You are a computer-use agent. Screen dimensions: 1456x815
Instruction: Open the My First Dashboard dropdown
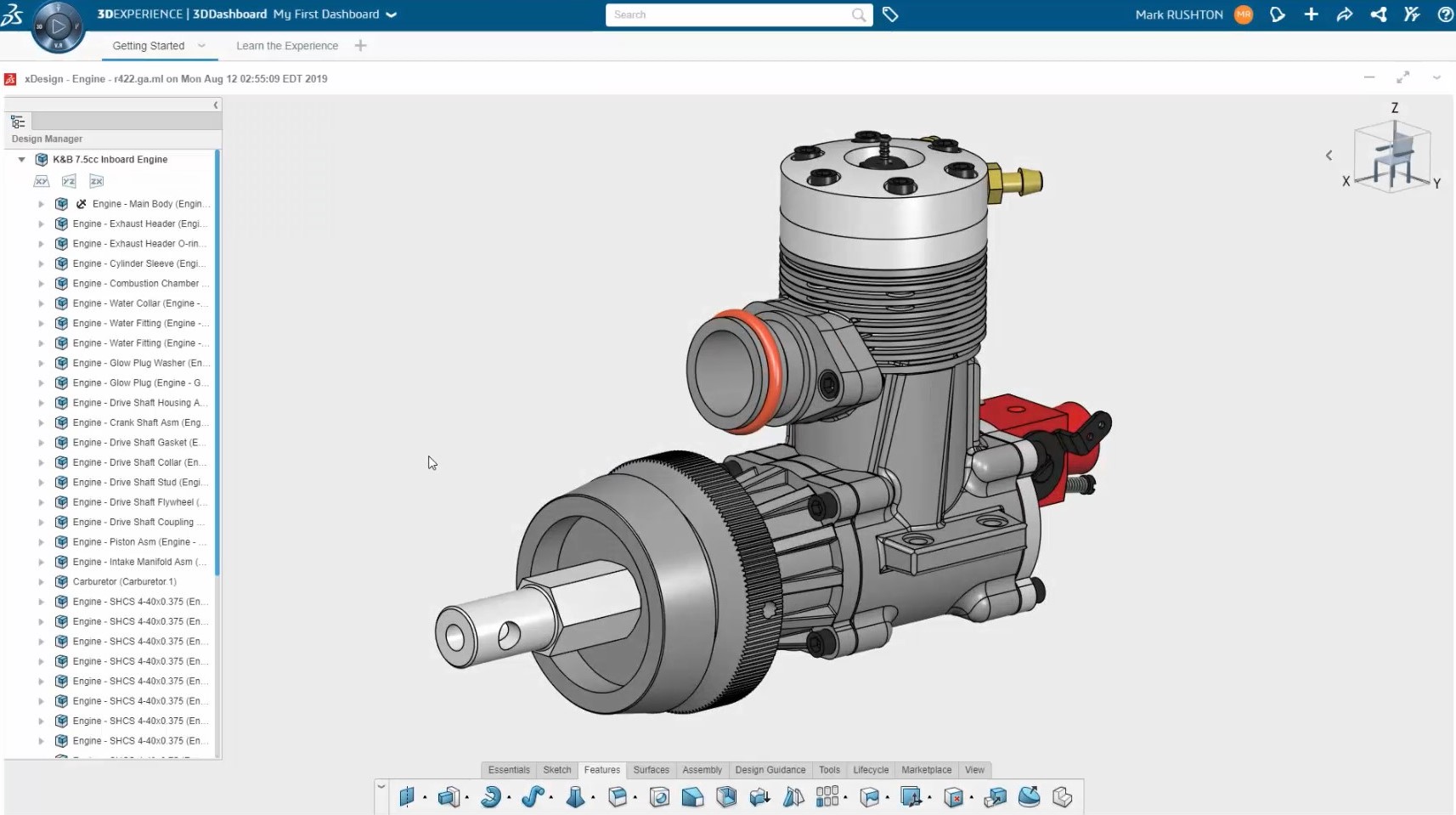[391, 14]
